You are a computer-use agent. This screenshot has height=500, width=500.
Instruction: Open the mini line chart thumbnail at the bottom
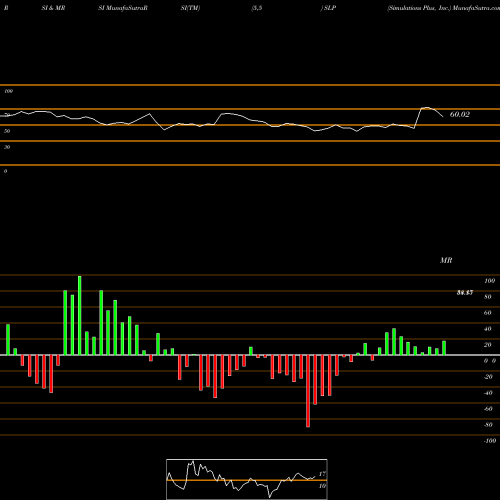tap(247, 479)
